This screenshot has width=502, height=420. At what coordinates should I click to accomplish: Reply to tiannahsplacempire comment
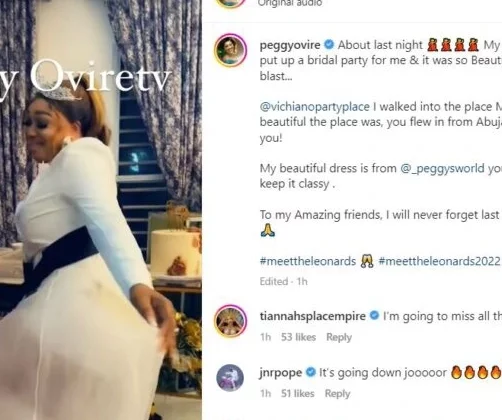click(339, 337)
